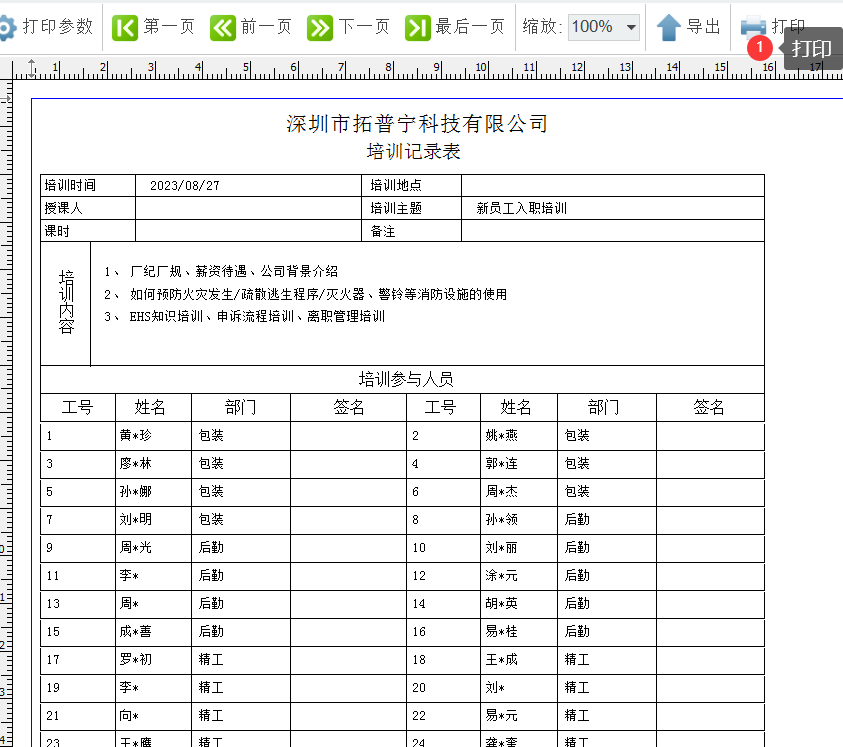The width and height of the screenshot is (843, 747).
Task: Select the name 孙*娜
Action: (x=135, y=492)
